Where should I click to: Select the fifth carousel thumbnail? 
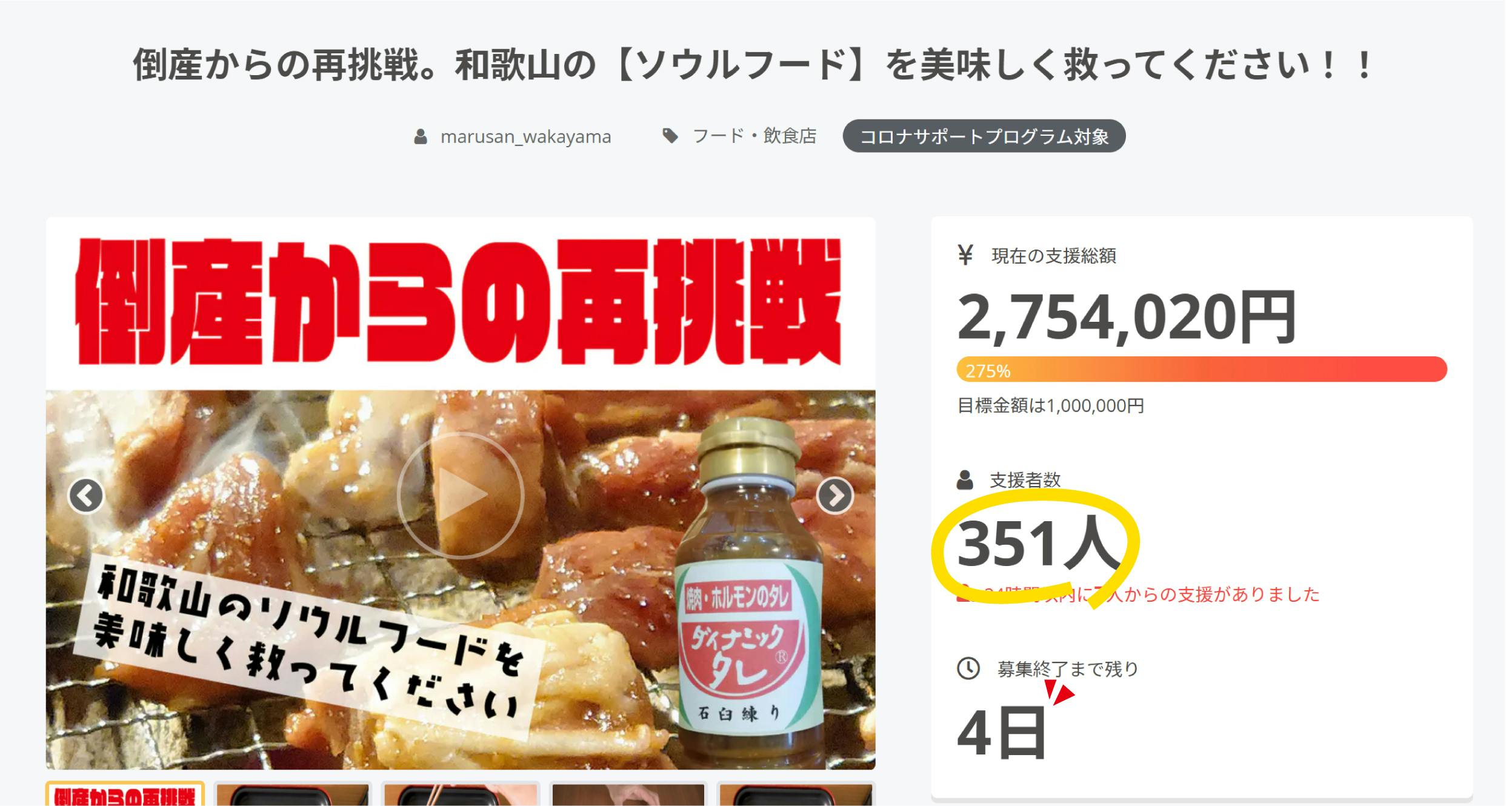(796, 794)
